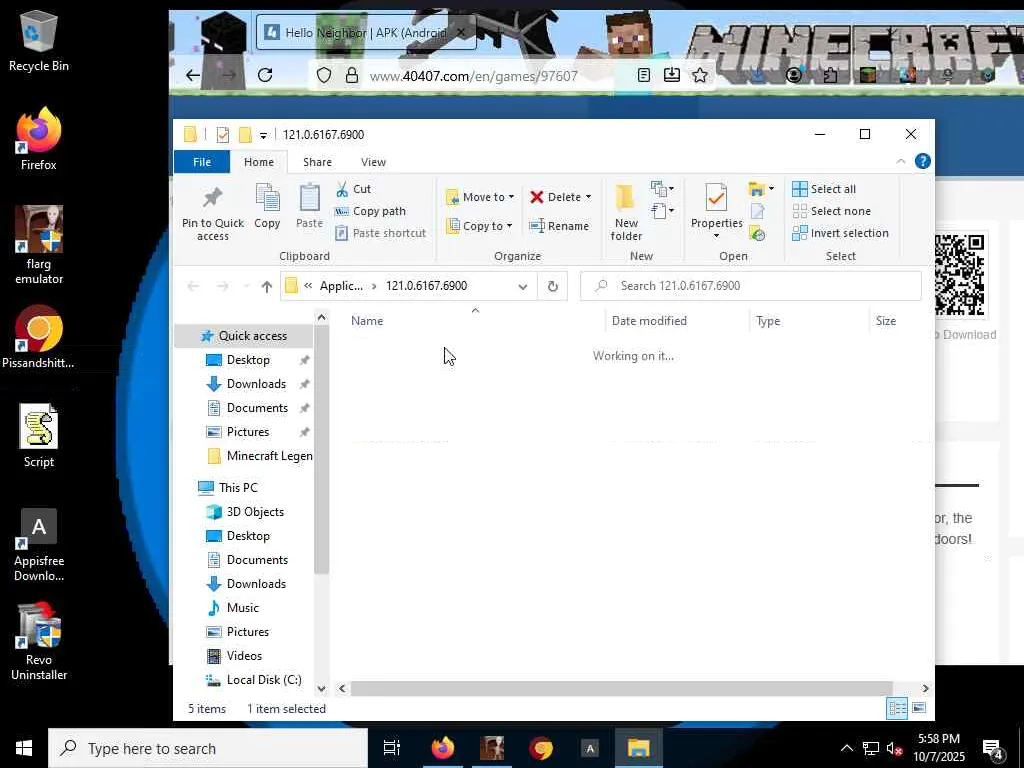The image size is (1024, 768).
Task: Click the Search 121.0.6167.6900 field
Action: point(751,286)
